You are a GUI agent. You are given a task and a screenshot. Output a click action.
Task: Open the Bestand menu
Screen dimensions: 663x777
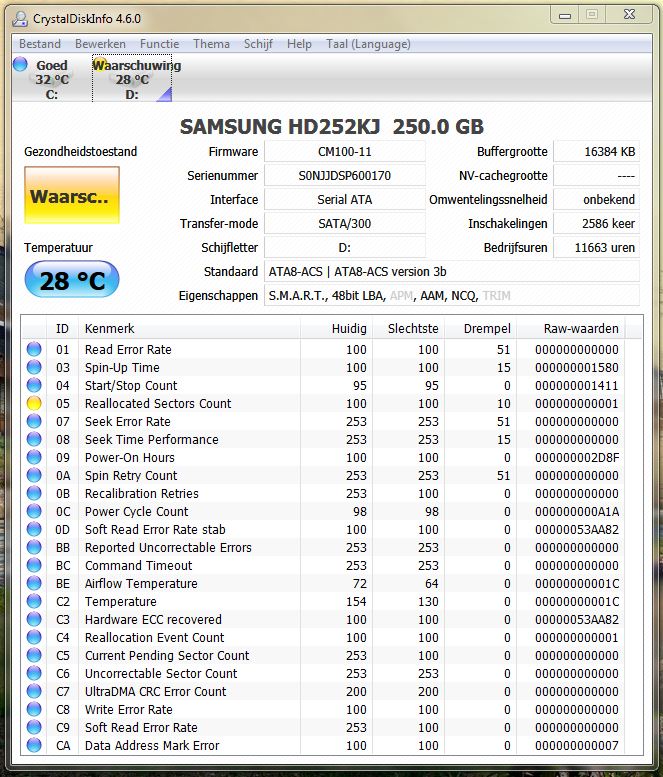(40, 44)
